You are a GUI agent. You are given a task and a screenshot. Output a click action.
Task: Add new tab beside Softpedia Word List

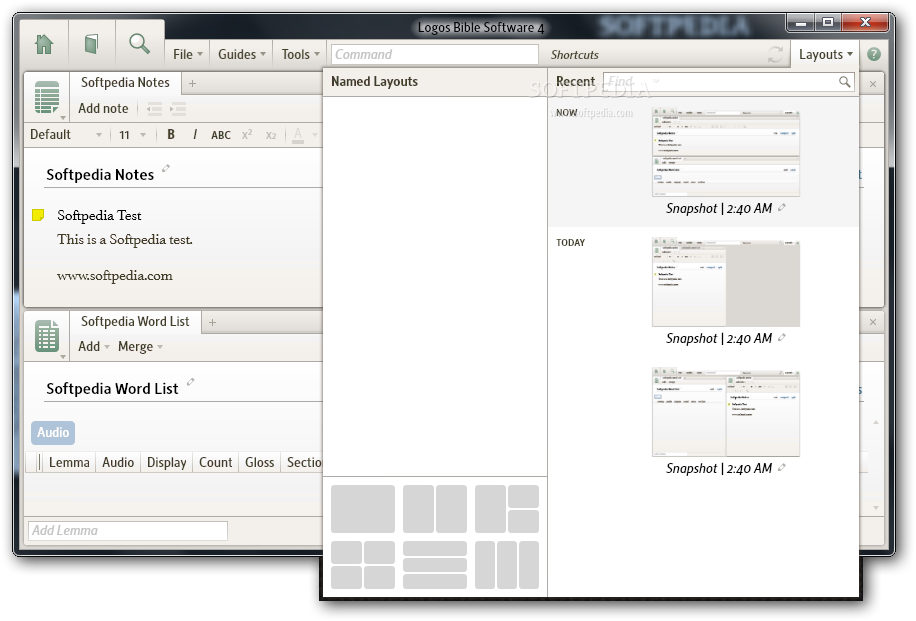[x=213, y=322]
